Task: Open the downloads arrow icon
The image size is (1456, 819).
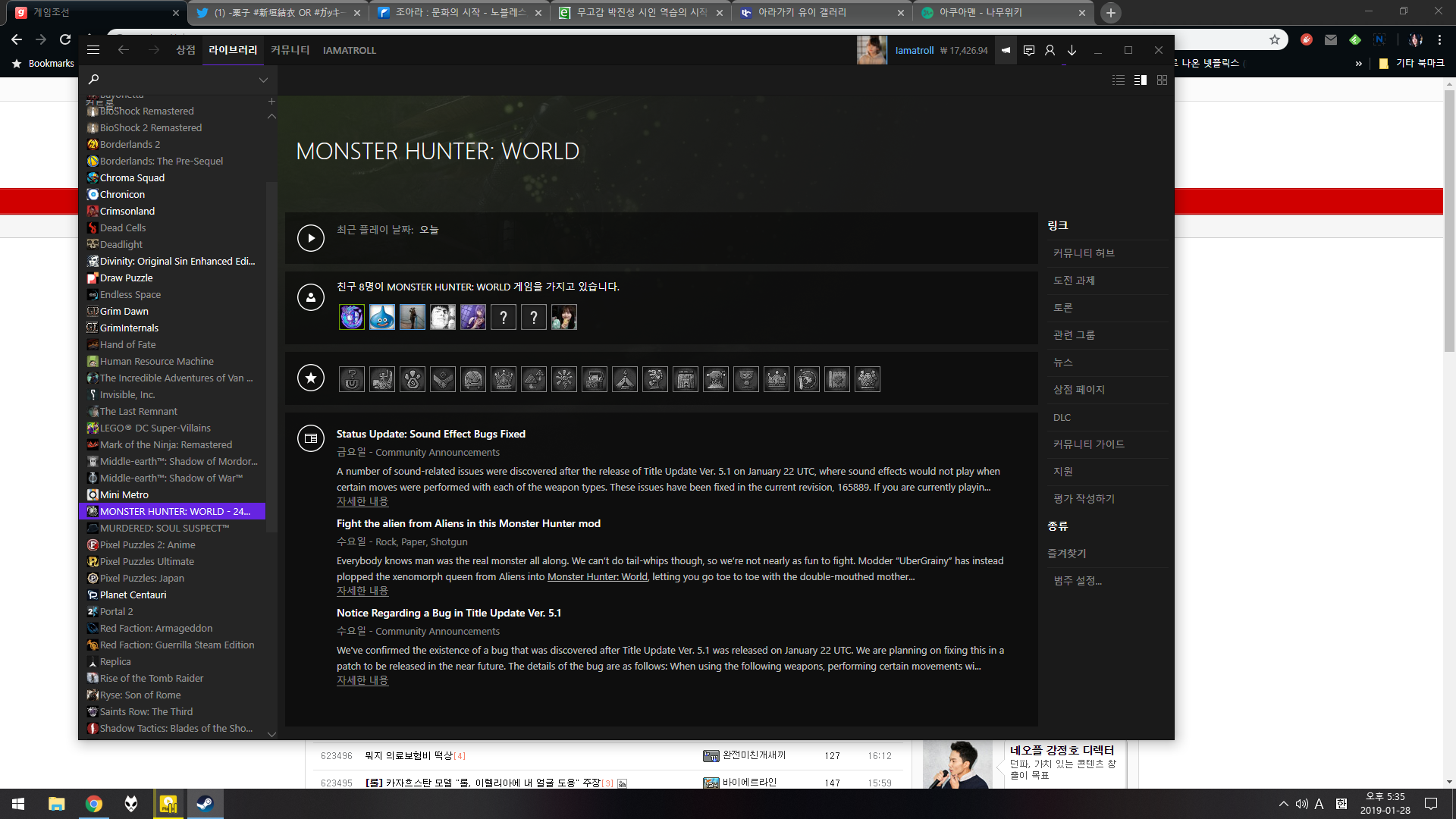Action: (x=1072, y=50)
